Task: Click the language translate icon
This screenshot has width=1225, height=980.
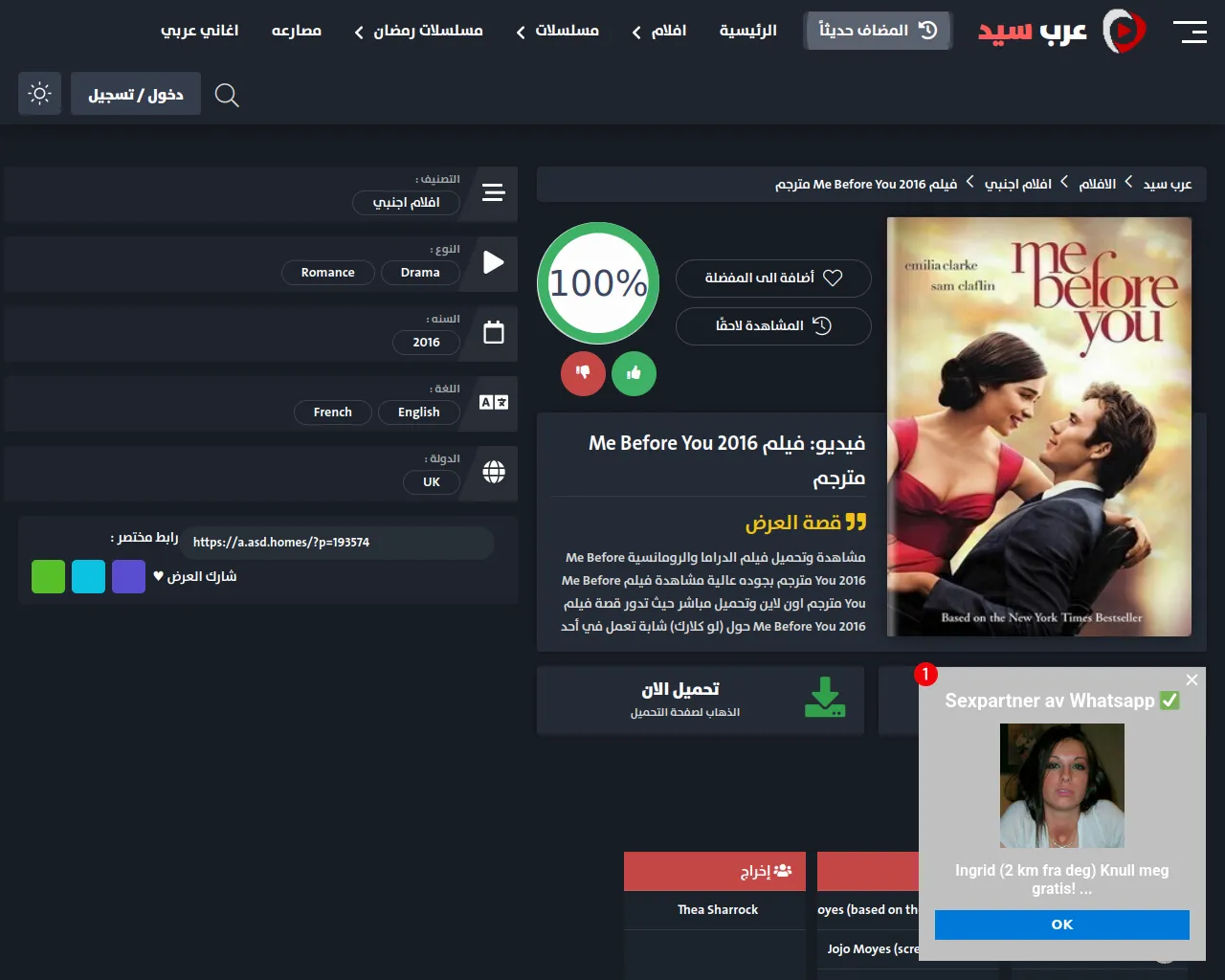Action: (x=494, y=403)
